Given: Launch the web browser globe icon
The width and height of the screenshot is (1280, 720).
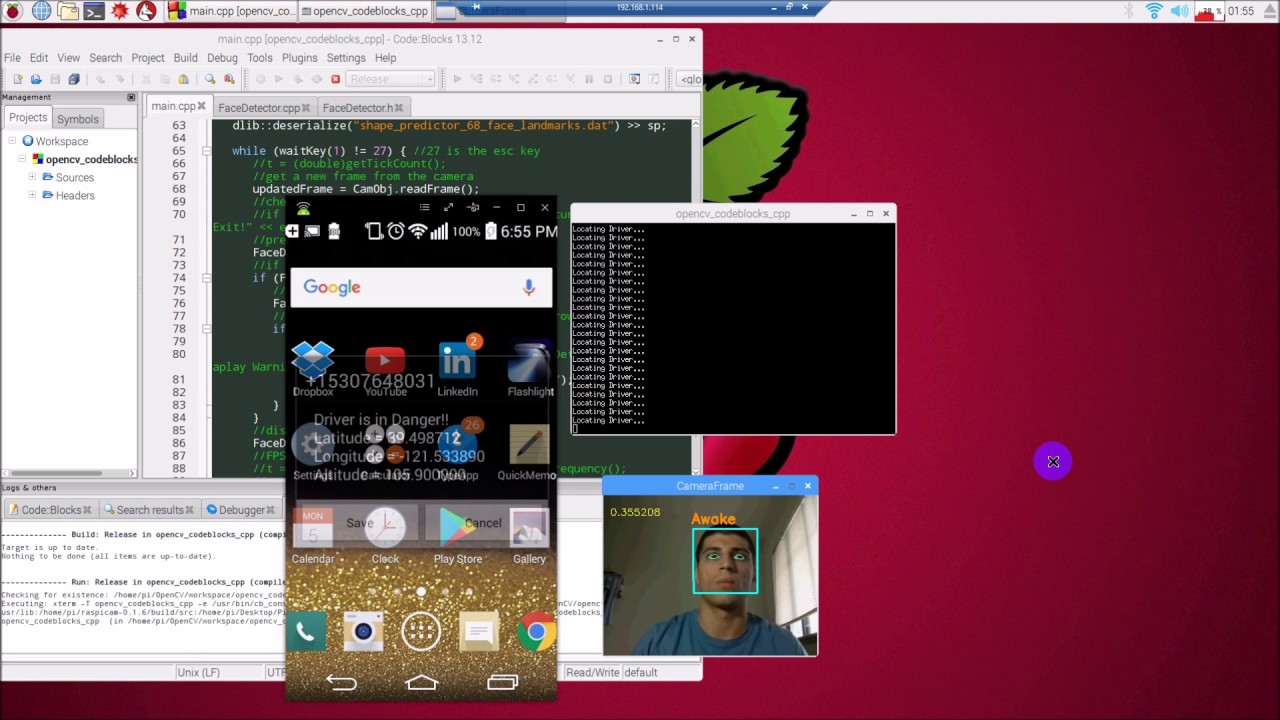Looking at the screenshot, I should coord(41,11).
